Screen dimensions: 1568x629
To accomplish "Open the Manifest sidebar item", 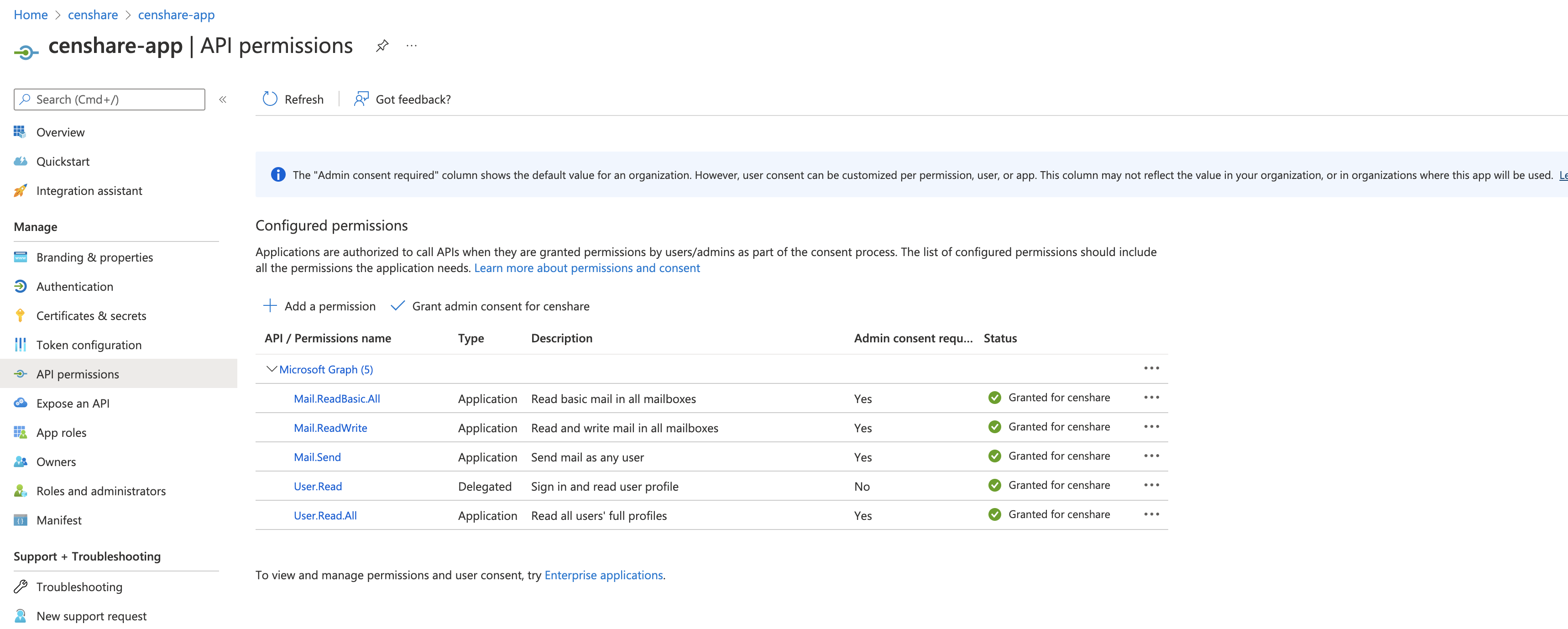I will 58,520.
